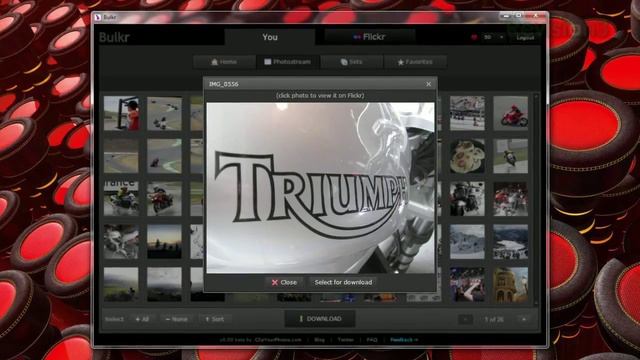Click the page indicator 1 of 26
This screenshot has width=640, height=360.
tap(494, 319)
